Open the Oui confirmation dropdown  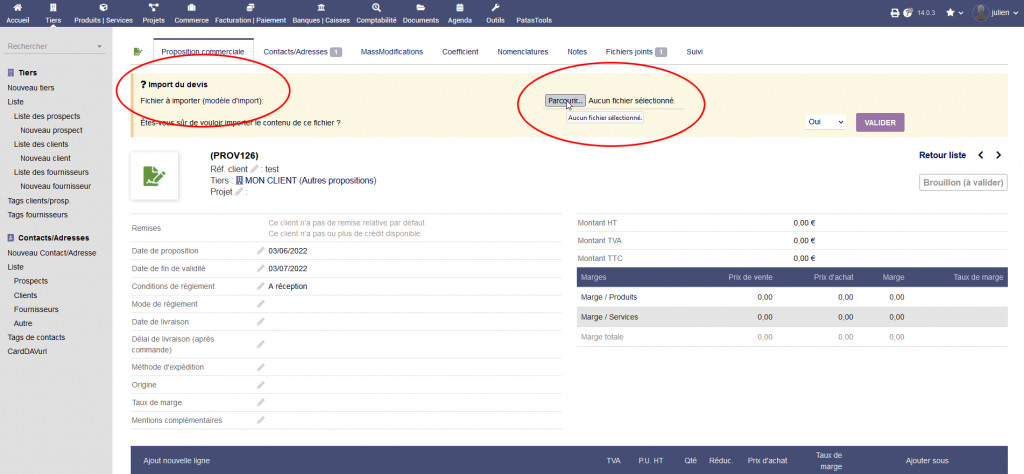826,122
